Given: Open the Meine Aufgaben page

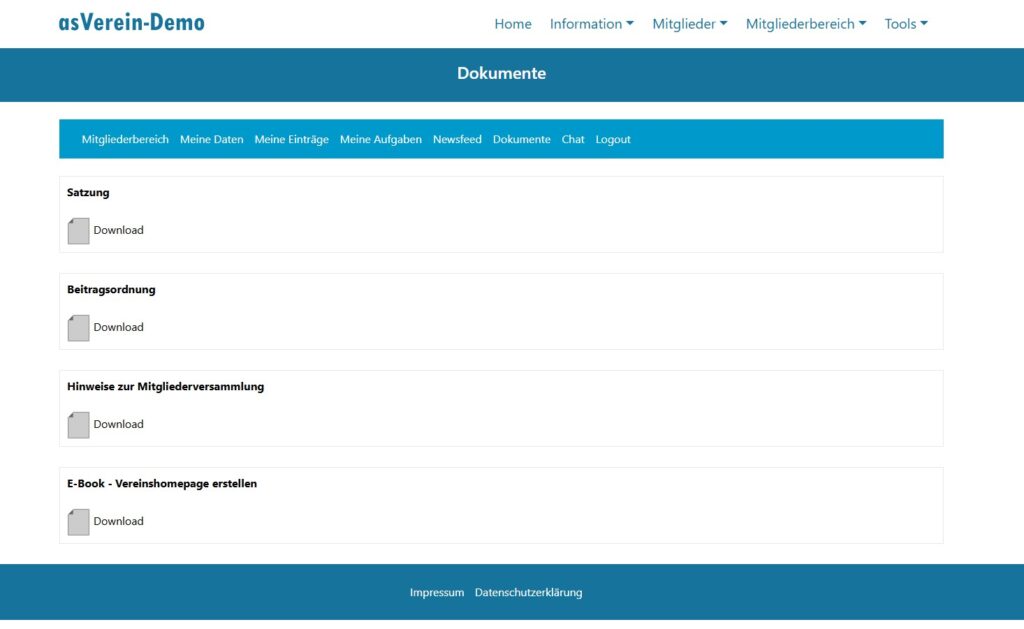Looking at the screenshot, I should [x=380, y=140].
